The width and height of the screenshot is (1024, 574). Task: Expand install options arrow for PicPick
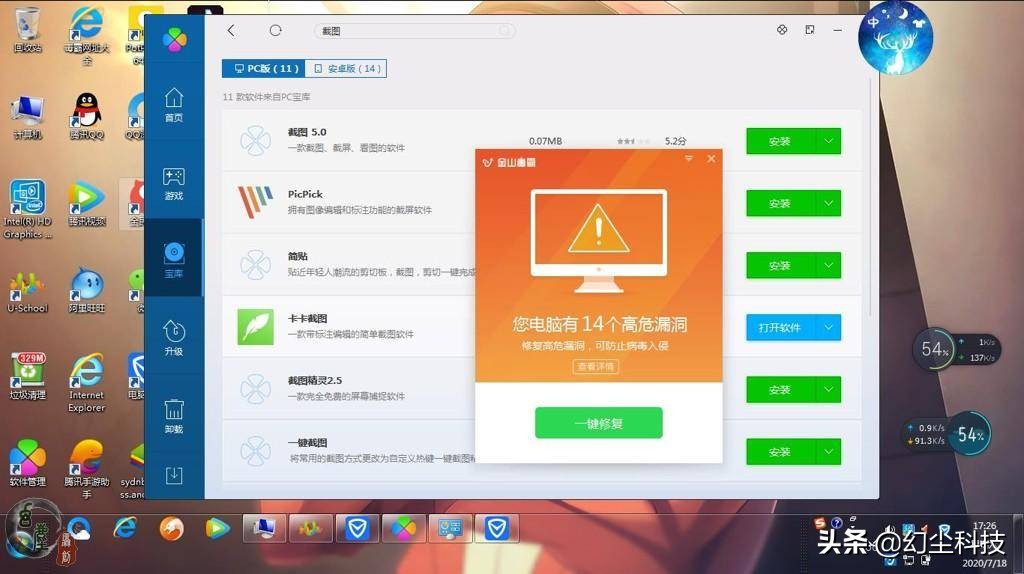point(828,203)
